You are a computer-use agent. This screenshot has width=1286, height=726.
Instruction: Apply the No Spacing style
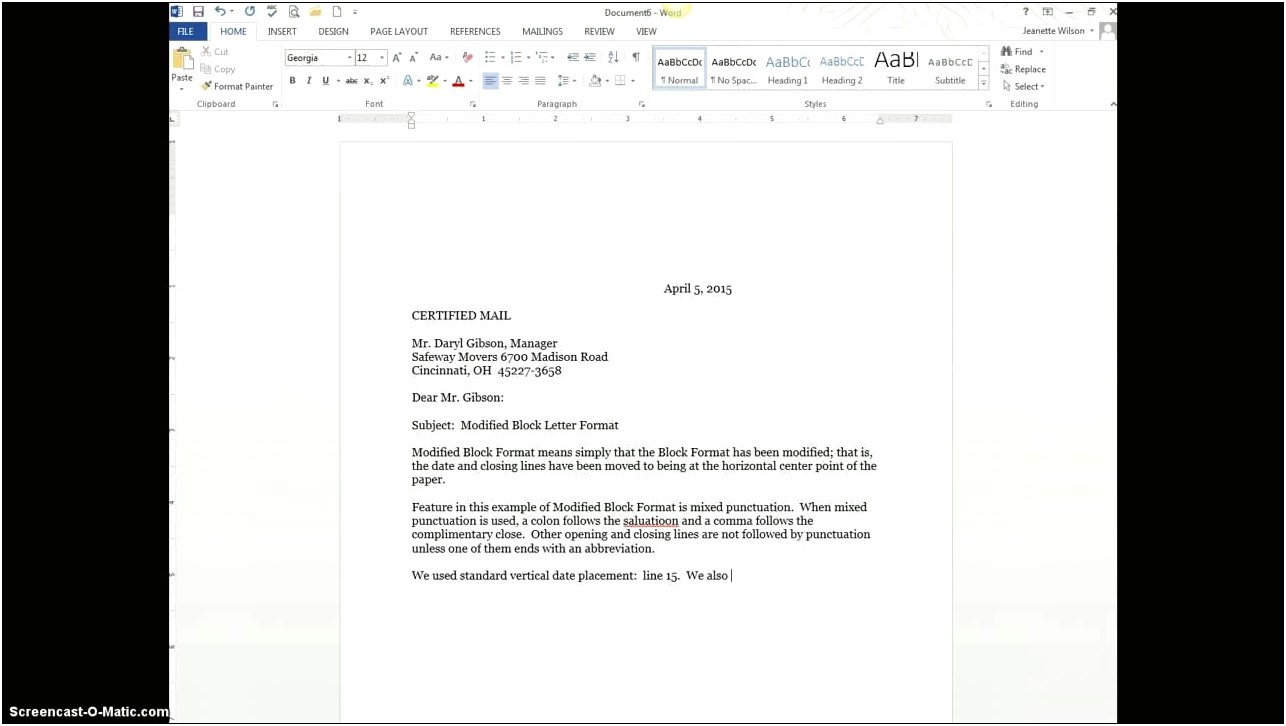[733, 69]
